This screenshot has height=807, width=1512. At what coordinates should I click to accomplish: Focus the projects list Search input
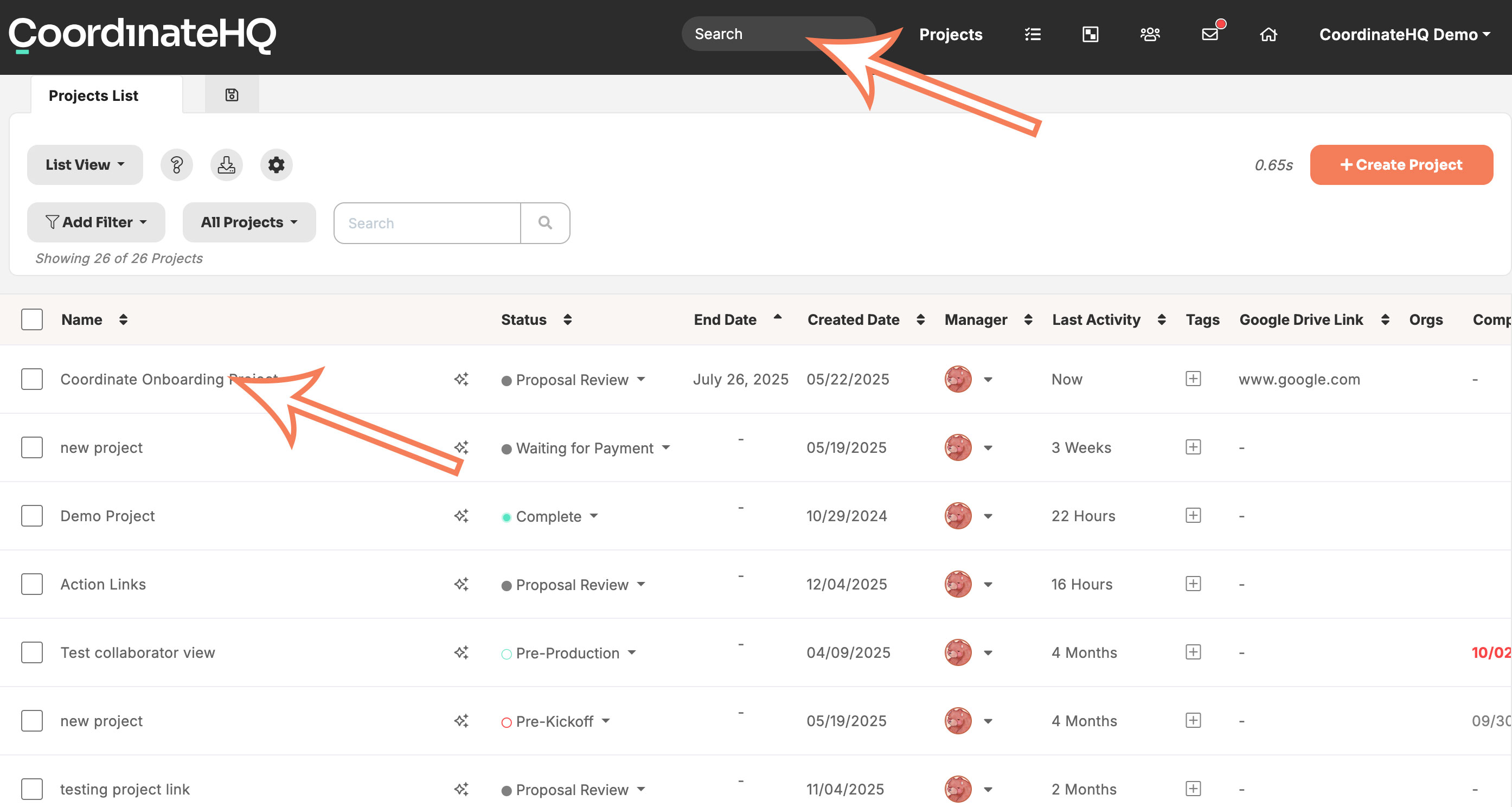pos(427,223)
